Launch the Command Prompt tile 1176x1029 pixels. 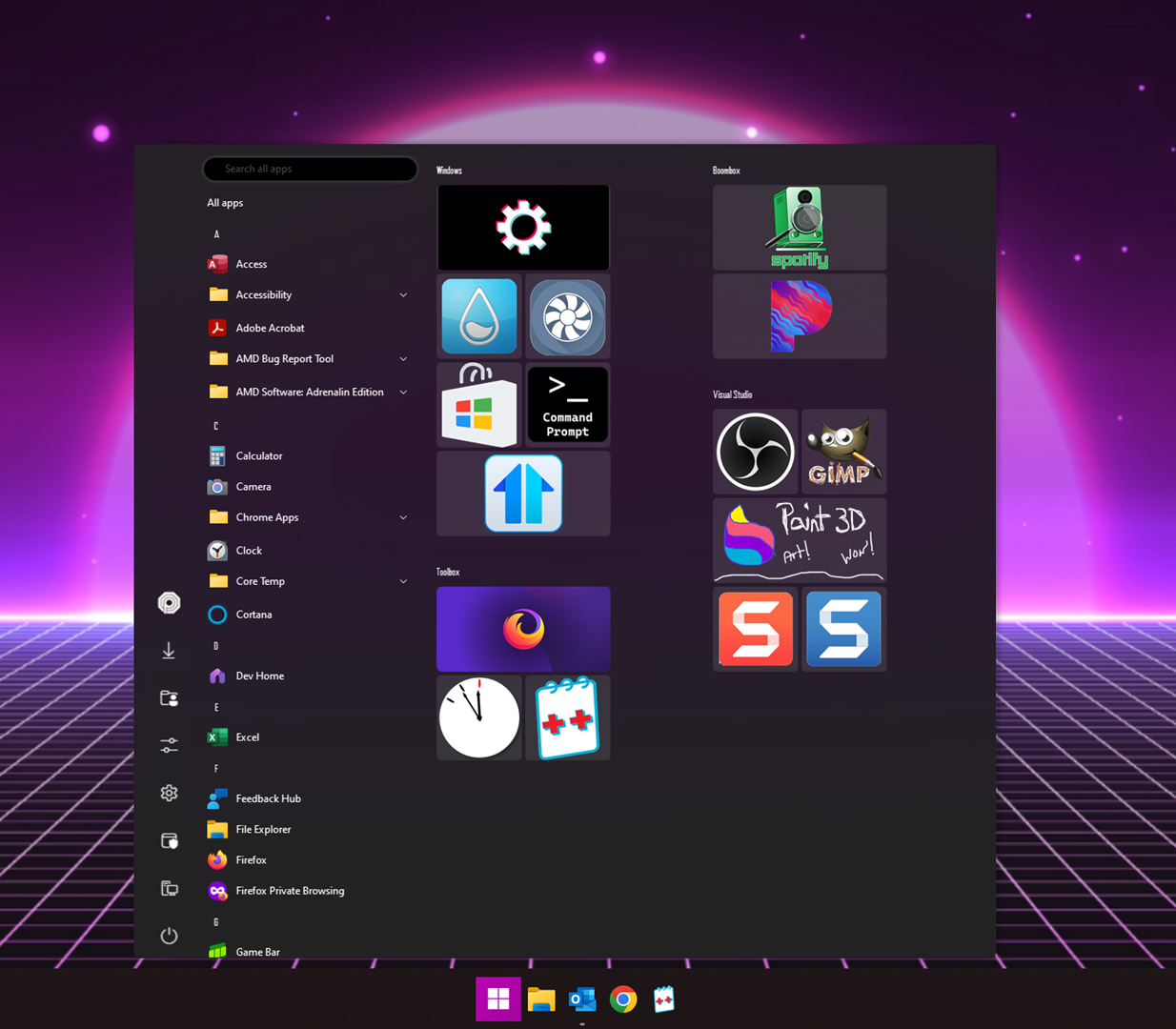tap(568, 405)
